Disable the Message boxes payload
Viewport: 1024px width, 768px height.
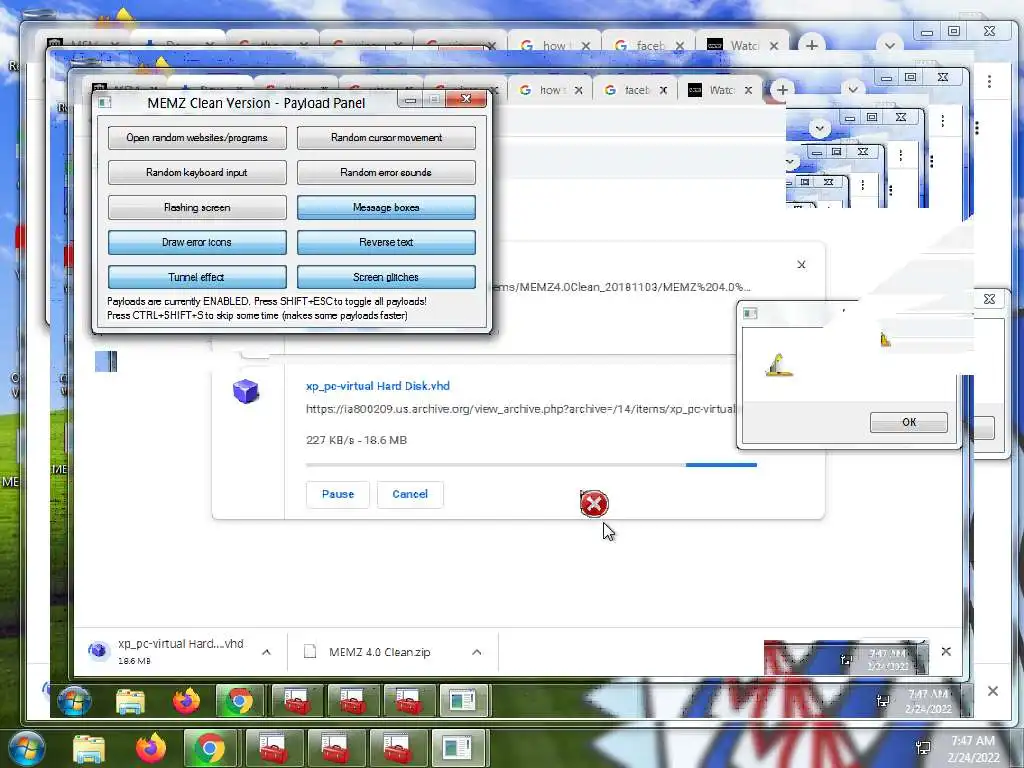click(x=387, y=208)
